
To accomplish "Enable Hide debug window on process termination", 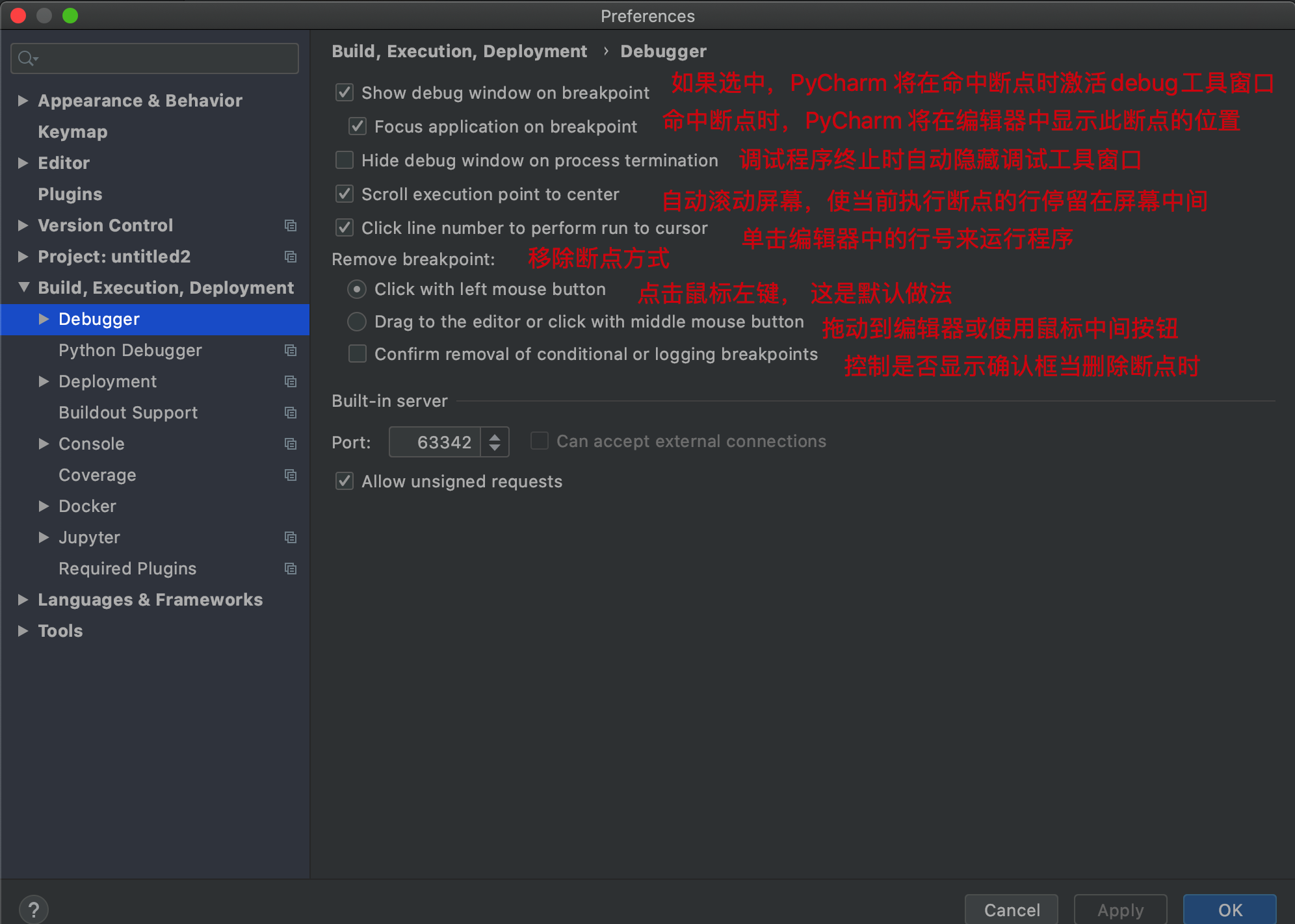I will pyautogui.click(x=345, y=160).
